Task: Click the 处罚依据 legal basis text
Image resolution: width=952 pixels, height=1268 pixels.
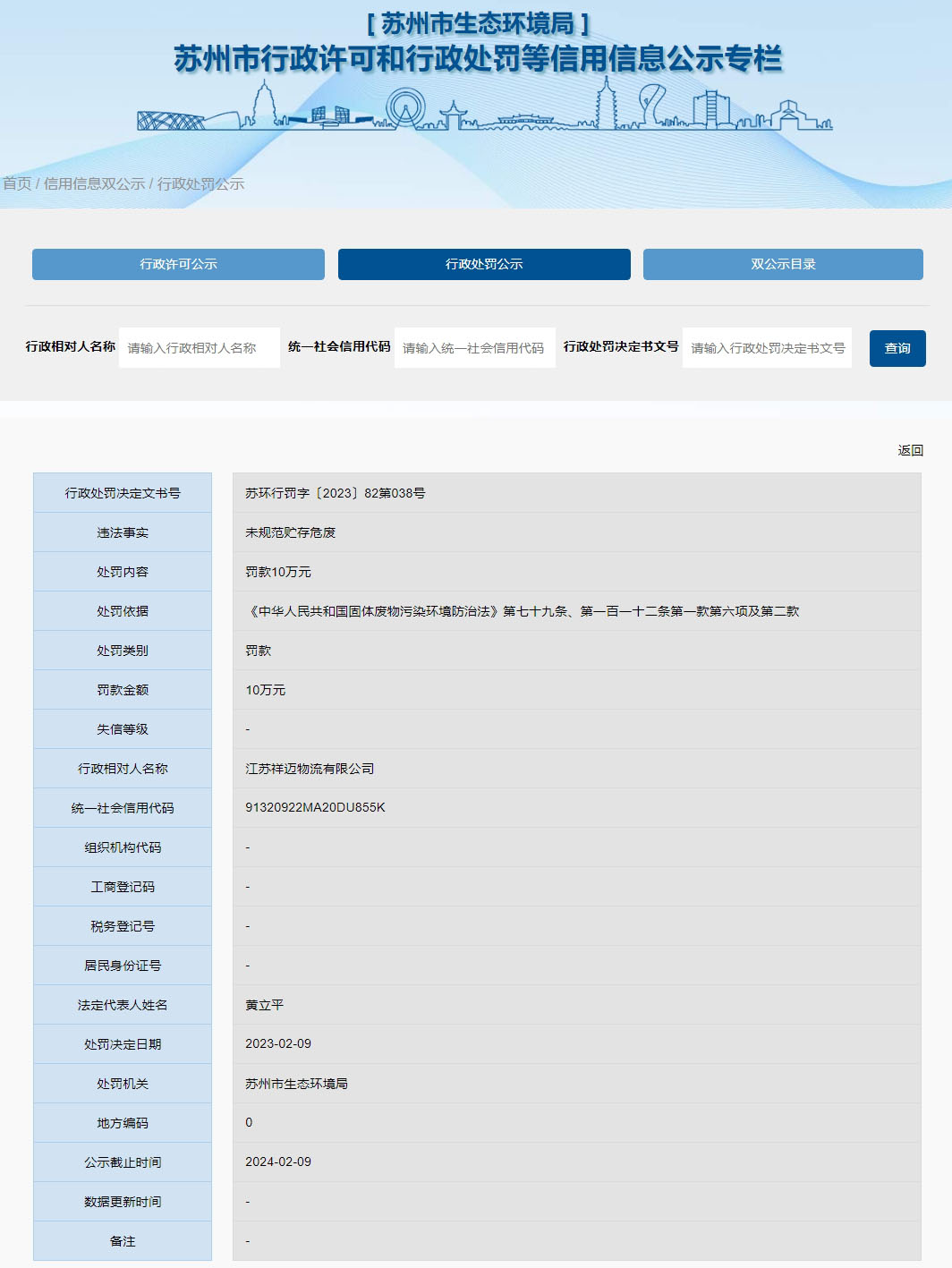Action: (523, 611)
